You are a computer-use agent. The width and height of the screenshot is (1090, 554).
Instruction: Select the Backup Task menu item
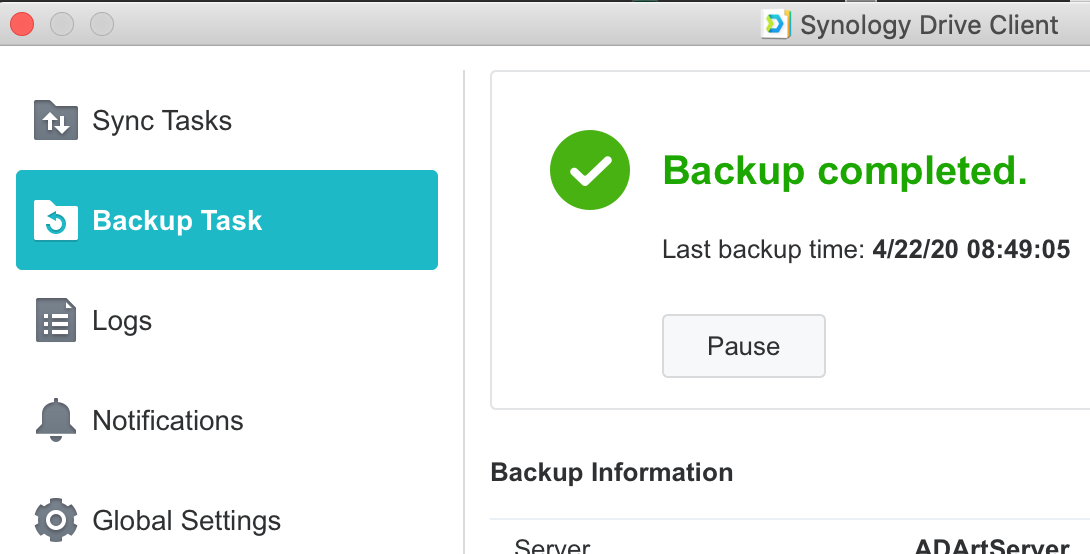(227, 220)
